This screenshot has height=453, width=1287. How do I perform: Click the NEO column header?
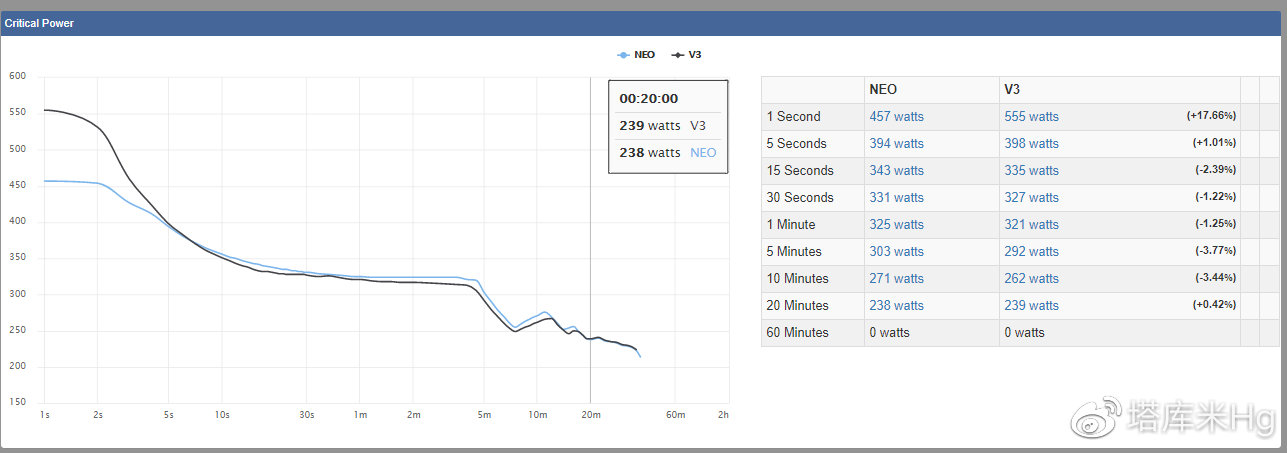point(884,90)
